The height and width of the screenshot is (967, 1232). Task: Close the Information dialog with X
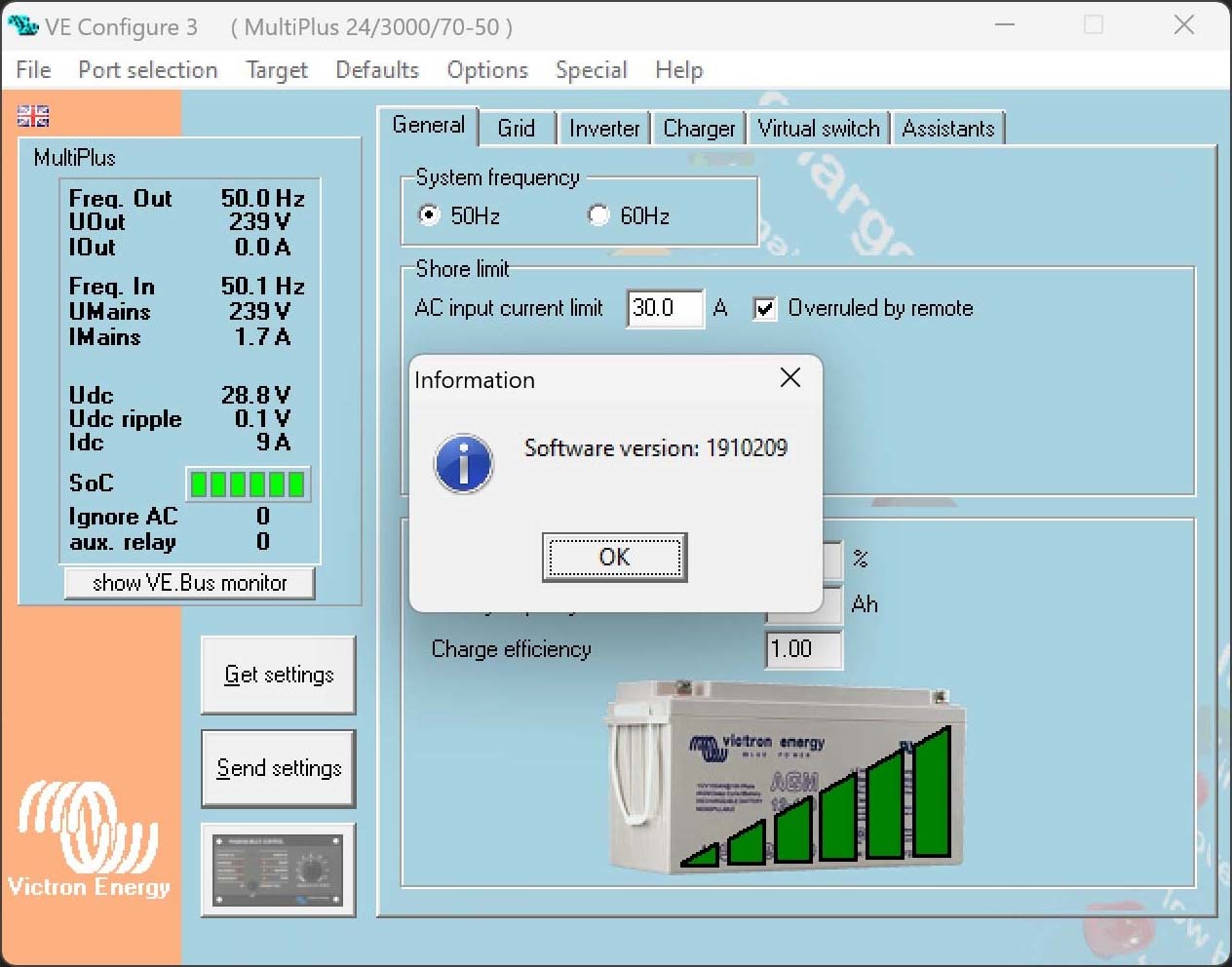click(790, 378)
